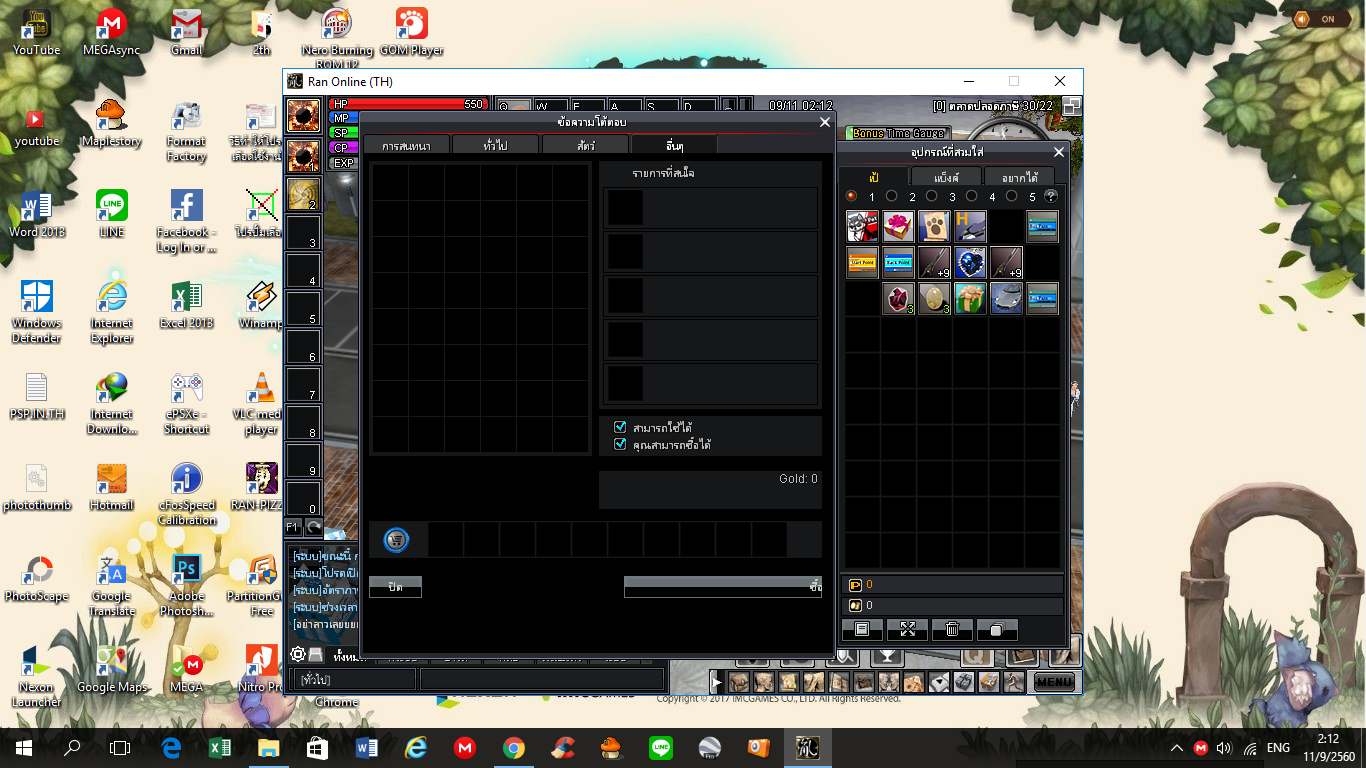Show hidden system tray icons
The height and width of the screenshot is (768, 1366).
click(x=1178, y=748)
